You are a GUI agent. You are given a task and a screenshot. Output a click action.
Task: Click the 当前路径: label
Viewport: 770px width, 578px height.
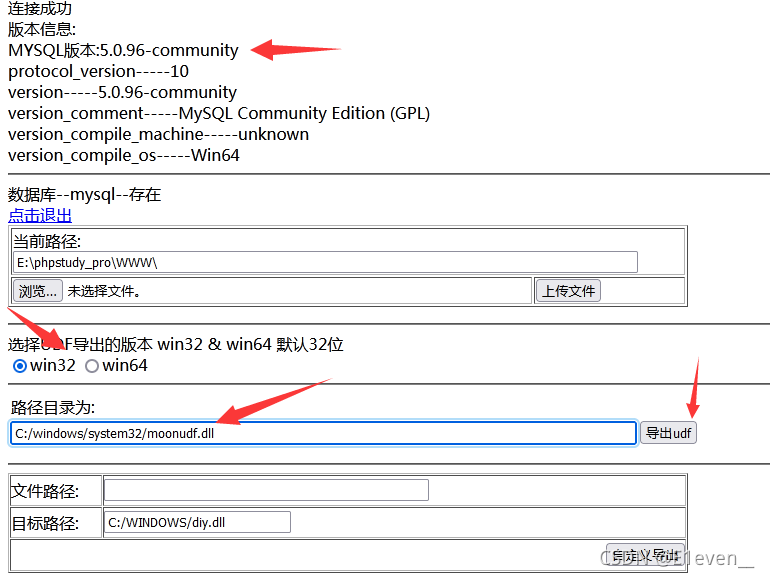tap(47, 241)
